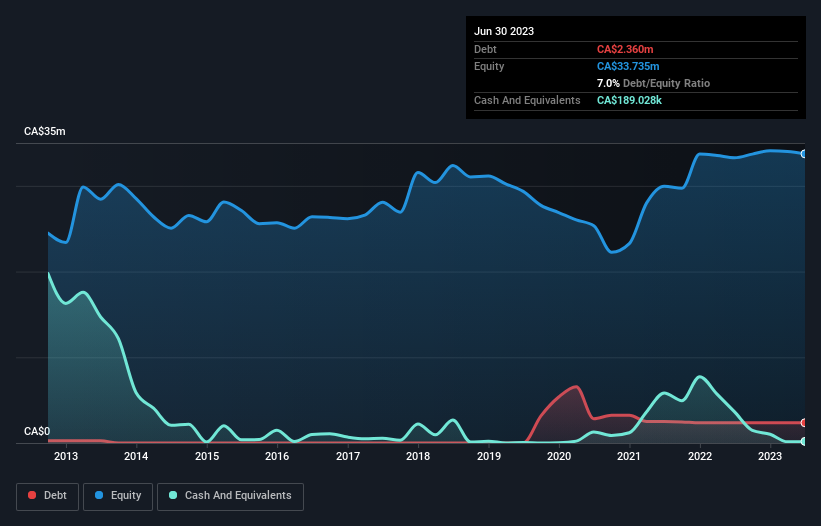
Task: Click the 2022 x-axis label
Action: (x=700, y=456)
